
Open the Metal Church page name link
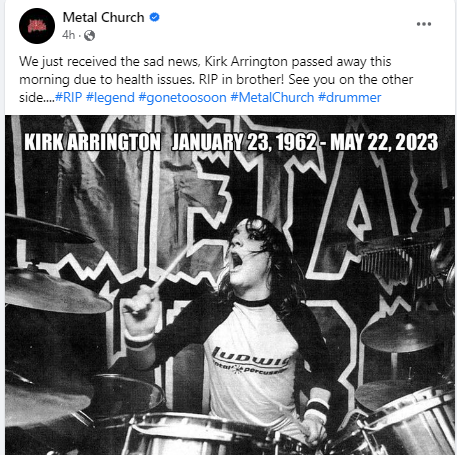tap(103, 17)
